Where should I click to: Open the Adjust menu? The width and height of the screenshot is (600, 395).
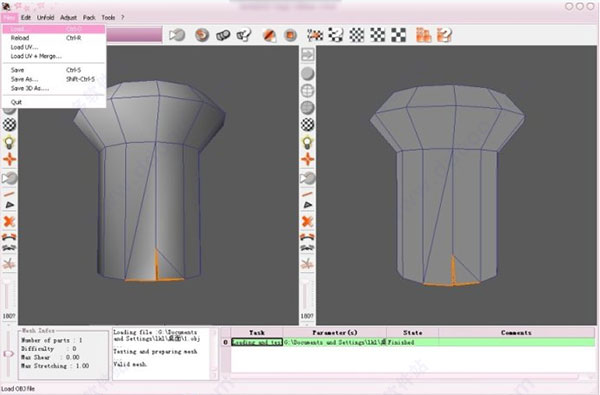click(68, 18)
